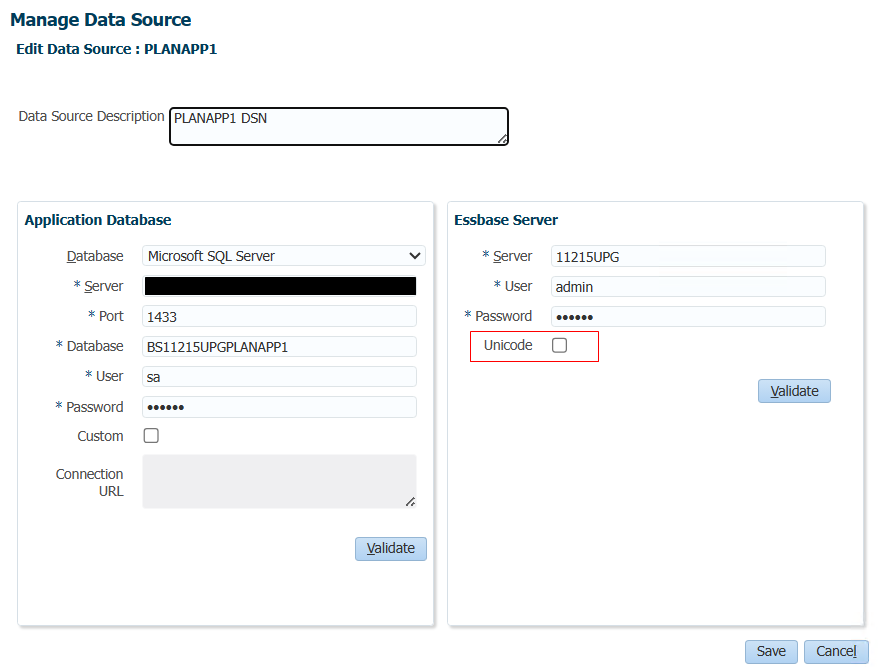Validate the Essbase Server connection

(794, 391)
